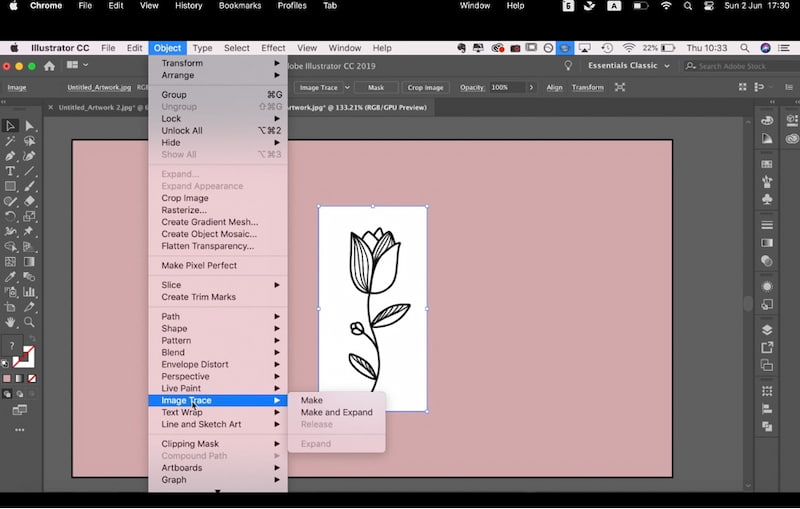The image size is (800, 509).
Task: Select the Eyedropper tool
Action: click(x=10, y=276)
